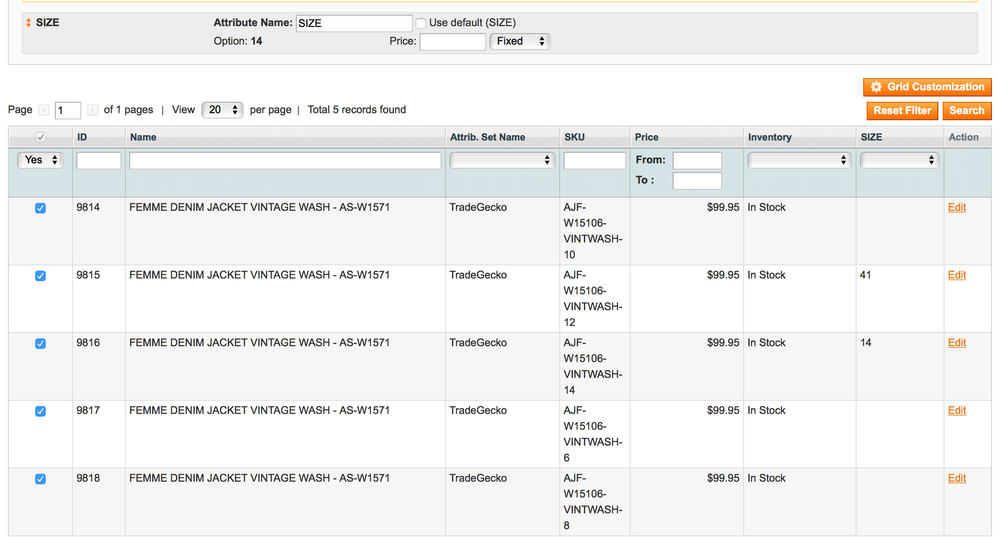Go to next page arrow
This screenshot has height=543, width=999.
[x=93, y=110]
